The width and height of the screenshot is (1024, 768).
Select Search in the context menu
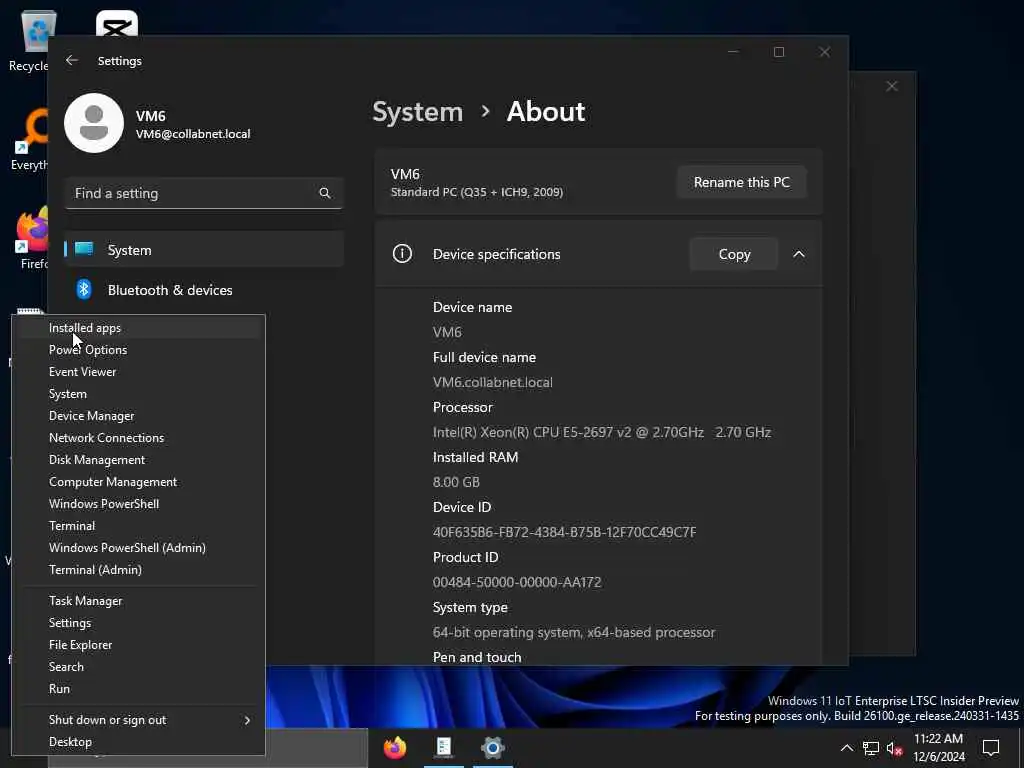tap(138, 667)
